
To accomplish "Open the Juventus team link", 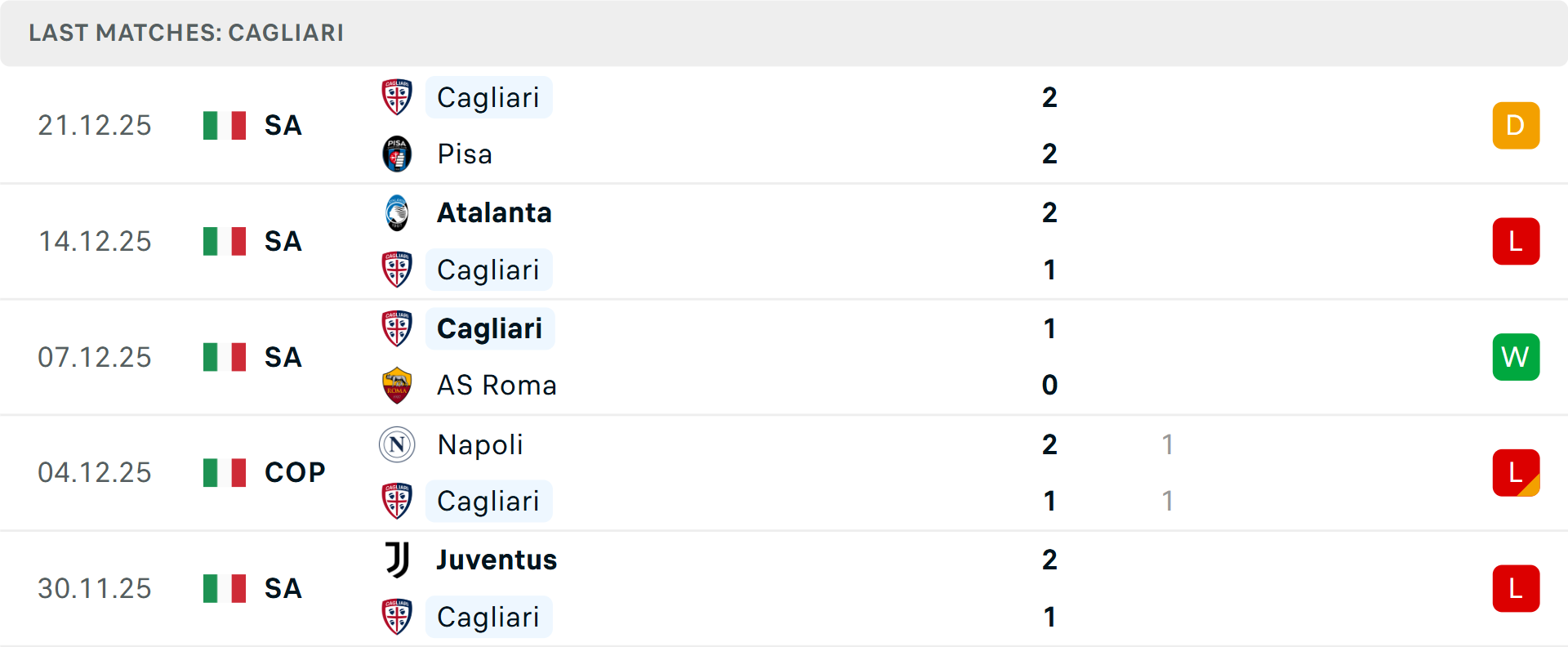I will click(497, 560).
